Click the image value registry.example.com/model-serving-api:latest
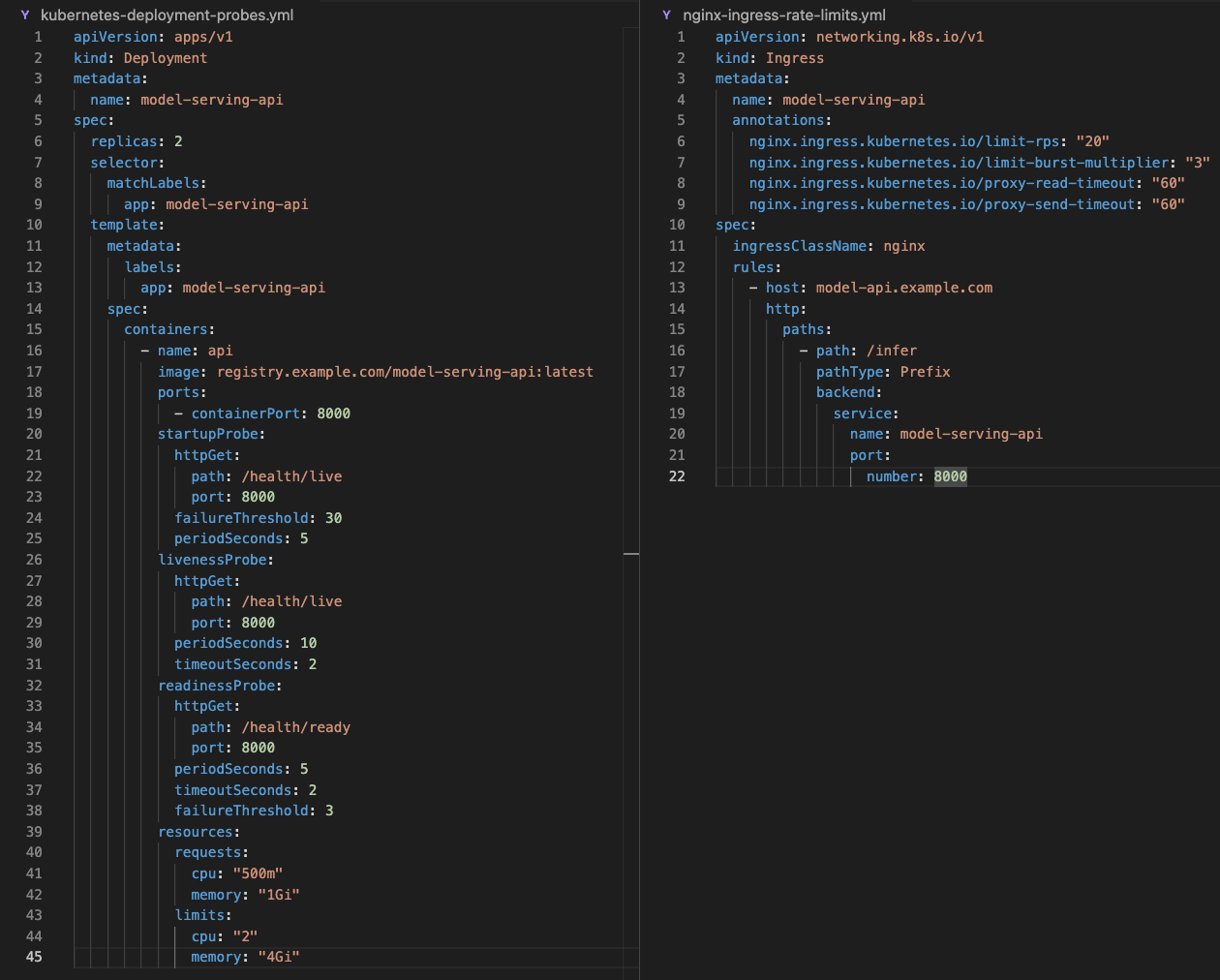The height and width of the screenshot is (980, 1220). [x=405, y=372]
